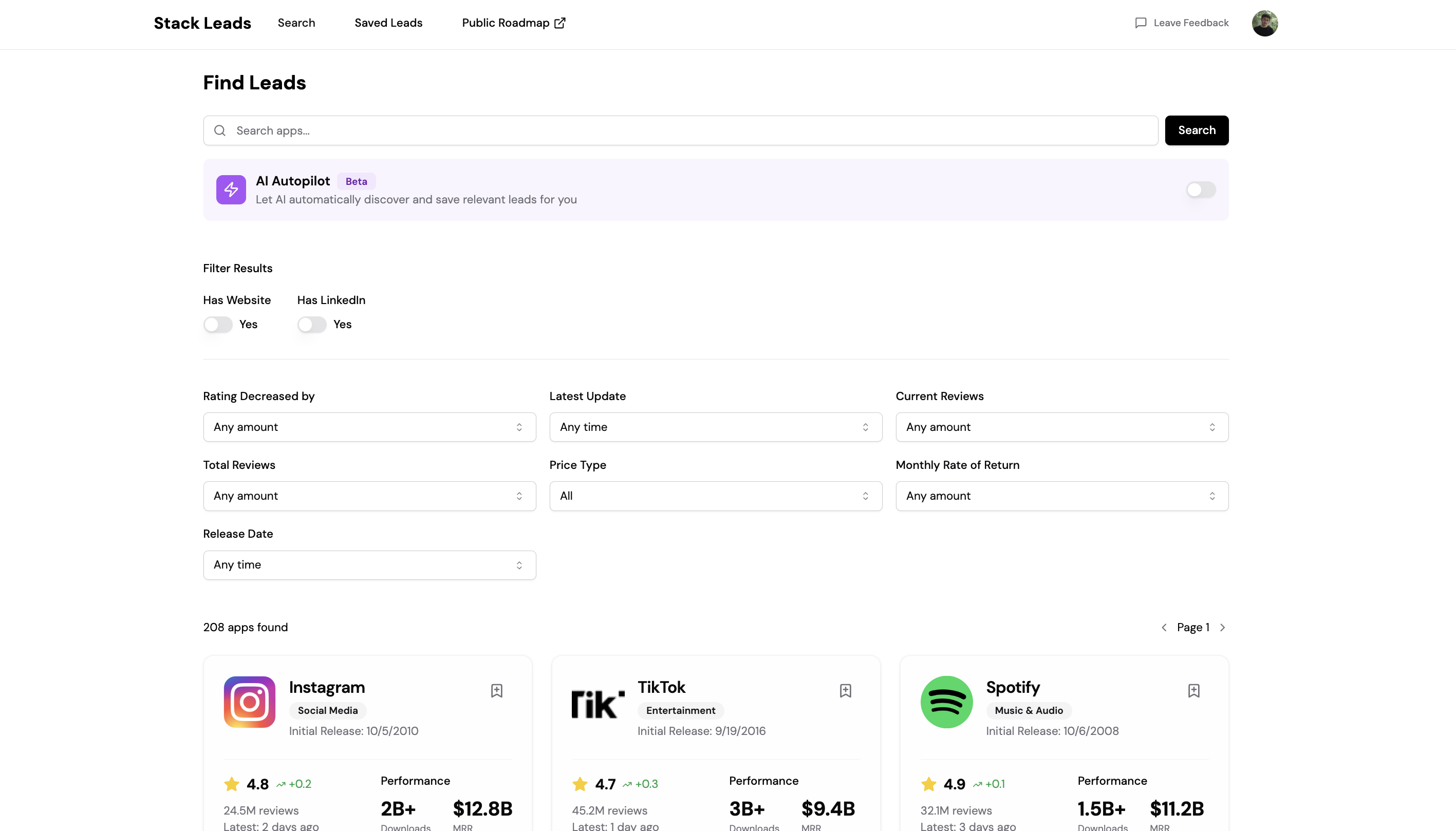The width and height of the screenshot is (1456, 831).
Task: Go to the Search nav tab
Action: tap(296, 23)
